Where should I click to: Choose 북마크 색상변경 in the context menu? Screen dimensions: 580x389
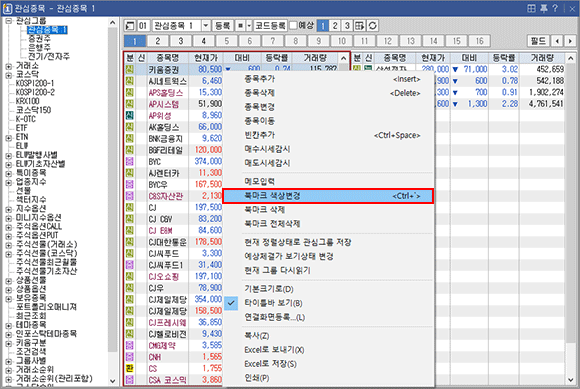(328, 196)
